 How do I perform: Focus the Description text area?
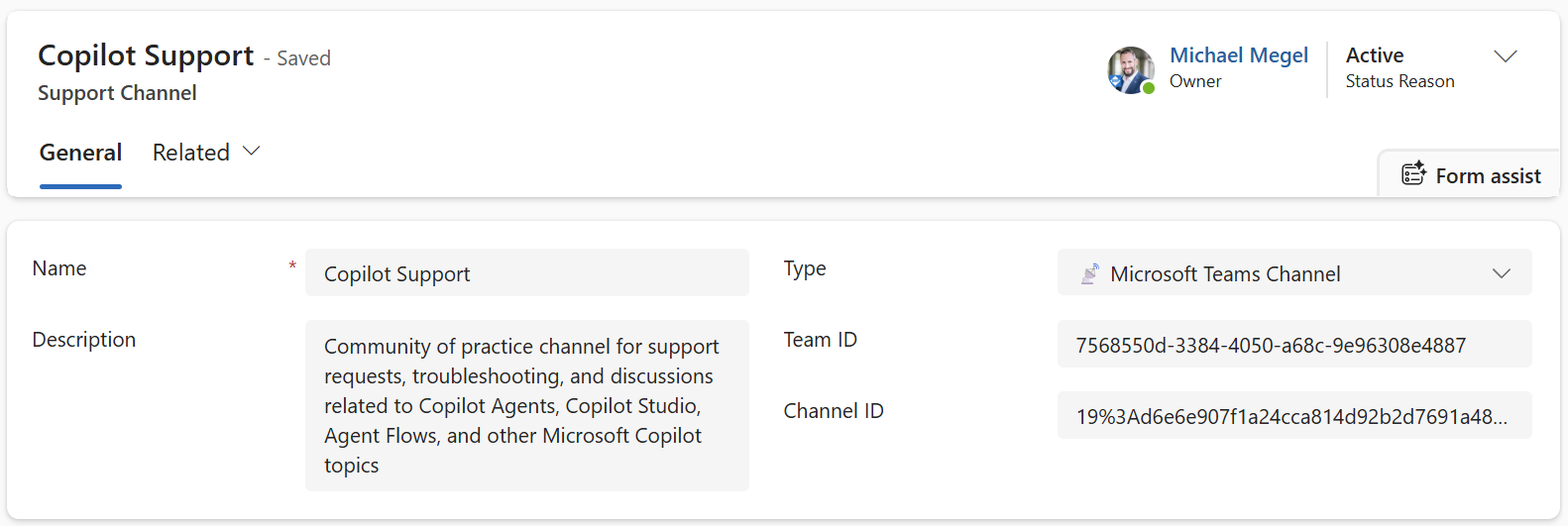point(526,405)
